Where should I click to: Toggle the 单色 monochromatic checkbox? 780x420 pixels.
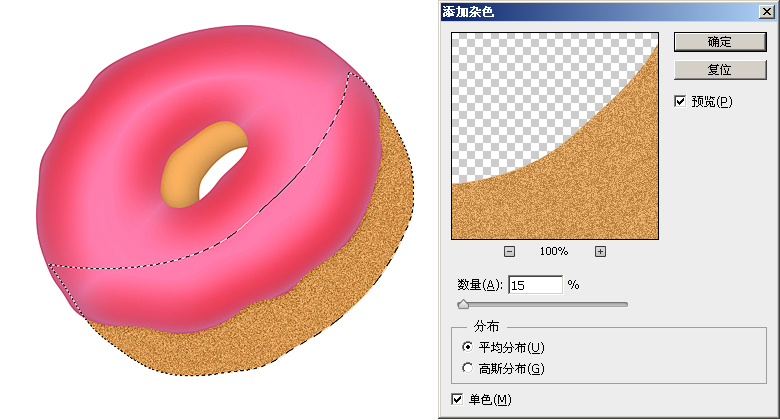(x=457, y=399)
